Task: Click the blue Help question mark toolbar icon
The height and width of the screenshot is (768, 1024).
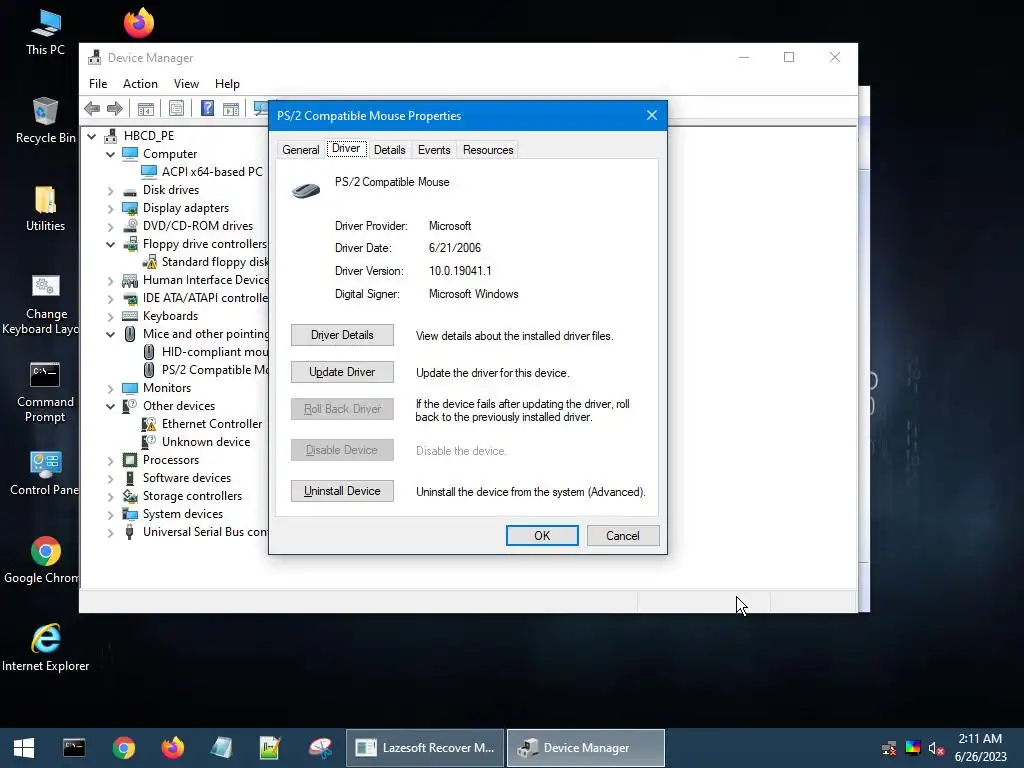Action: click(x=207, y=108)
